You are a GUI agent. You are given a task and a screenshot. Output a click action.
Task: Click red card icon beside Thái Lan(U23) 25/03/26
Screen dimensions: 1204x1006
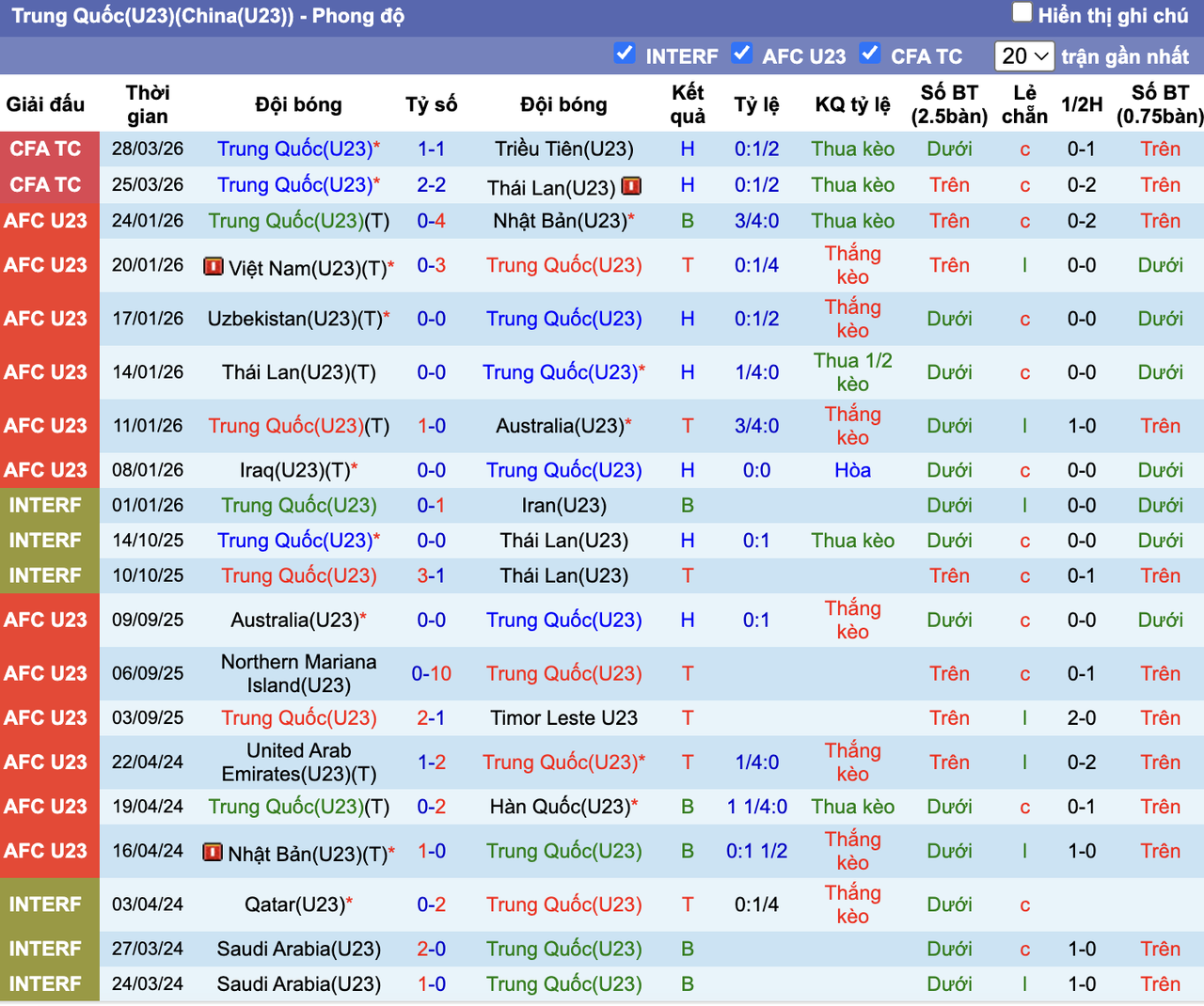(632, 186)
